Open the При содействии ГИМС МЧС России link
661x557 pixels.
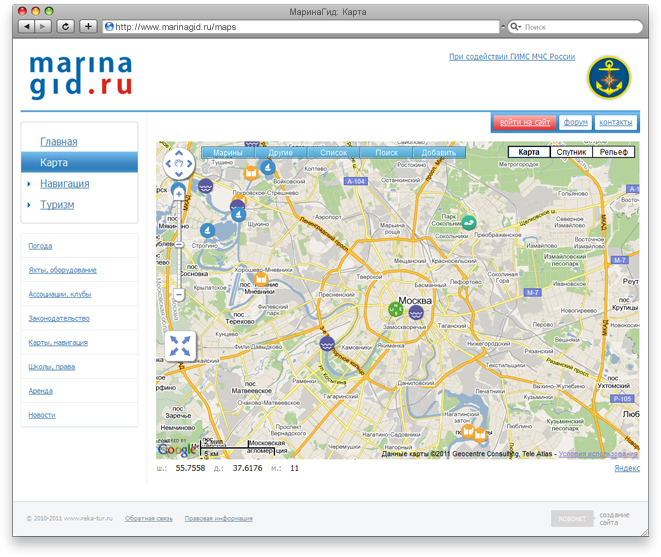coord(512,57)
